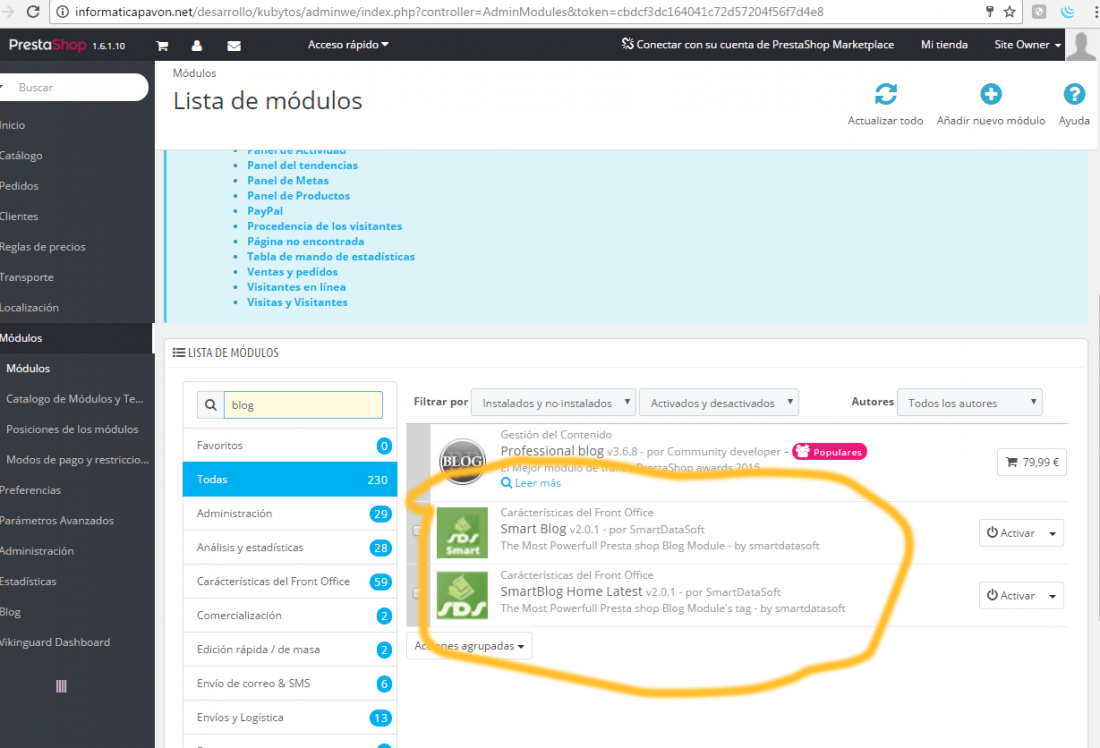Tick the Smart Blog module checkbox
1100x748 pixels.
coord(417,531)
